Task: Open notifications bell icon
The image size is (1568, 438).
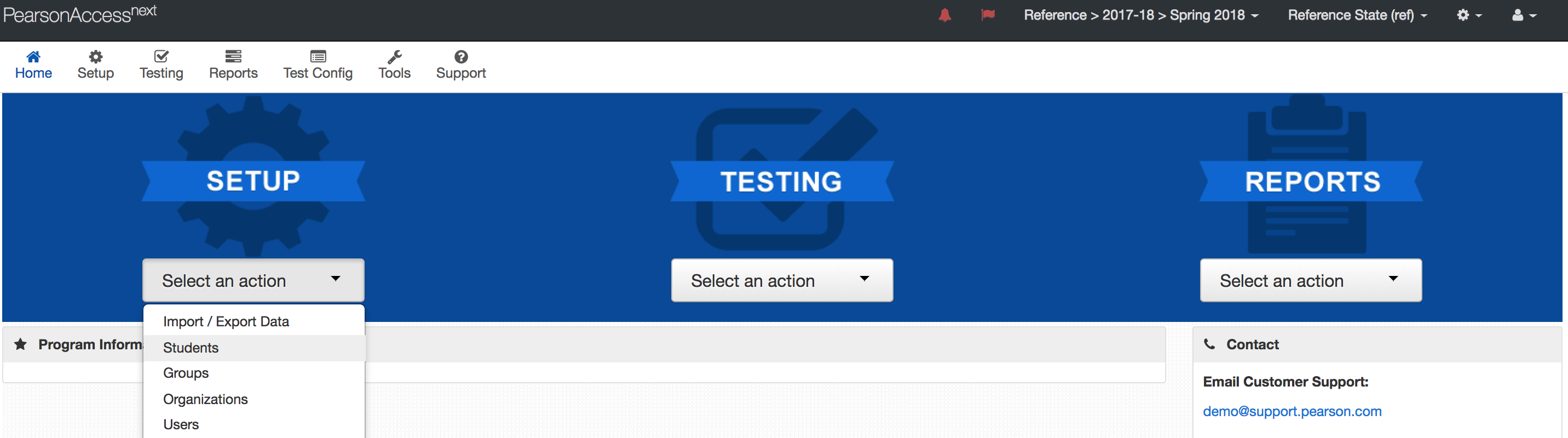Action: pyautogui.click(x=944, y=15)
